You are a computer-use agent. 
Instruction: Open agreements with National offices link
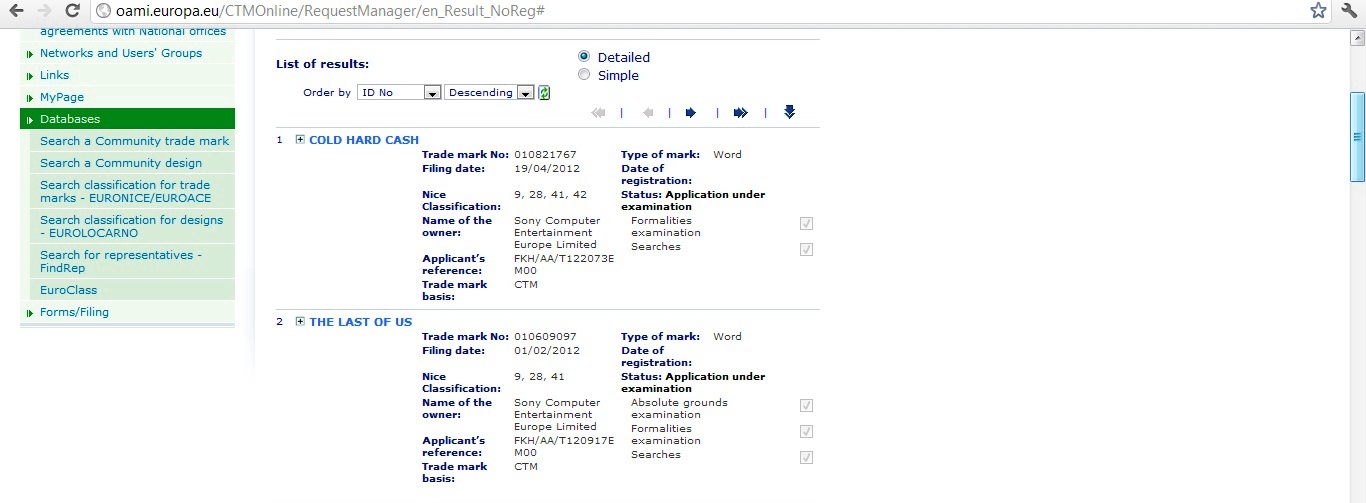pyautogui.click(x=133, y=32)
